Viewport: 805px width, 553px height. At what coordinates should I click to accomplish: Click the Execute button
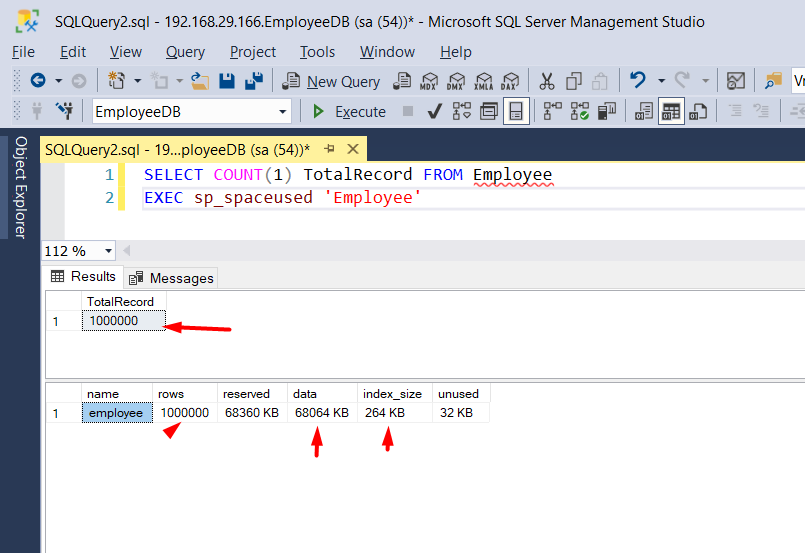coord(350,111)
